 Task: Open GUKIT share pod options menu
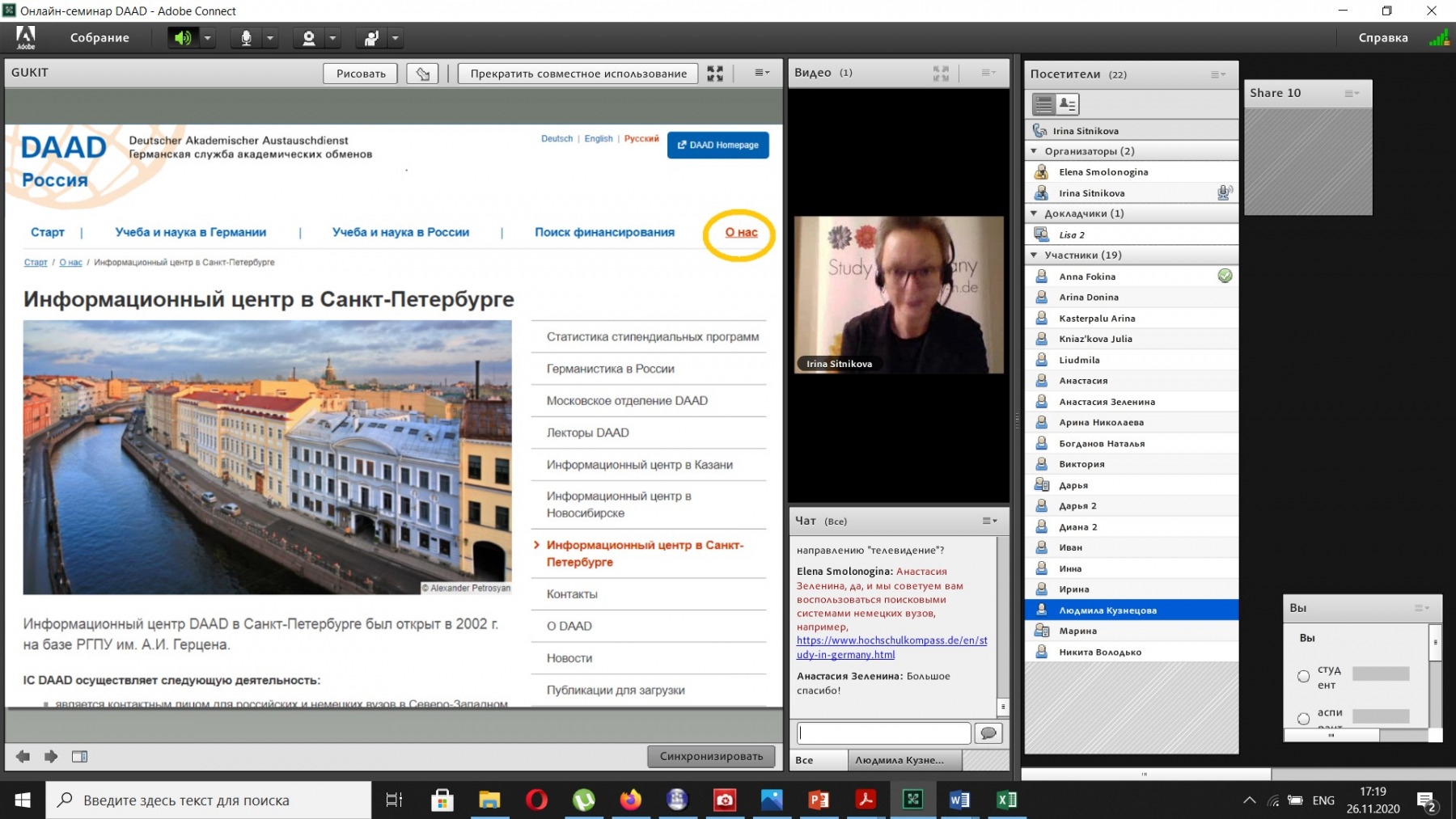pyautogui.click(x=762, y=73)
